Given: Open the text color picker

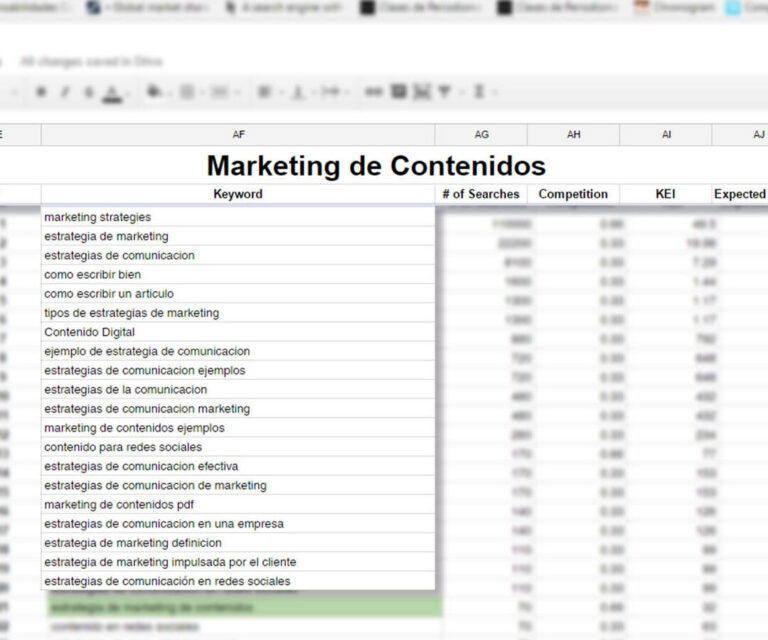Looking at the screenshot, I should tap(112, 93).
